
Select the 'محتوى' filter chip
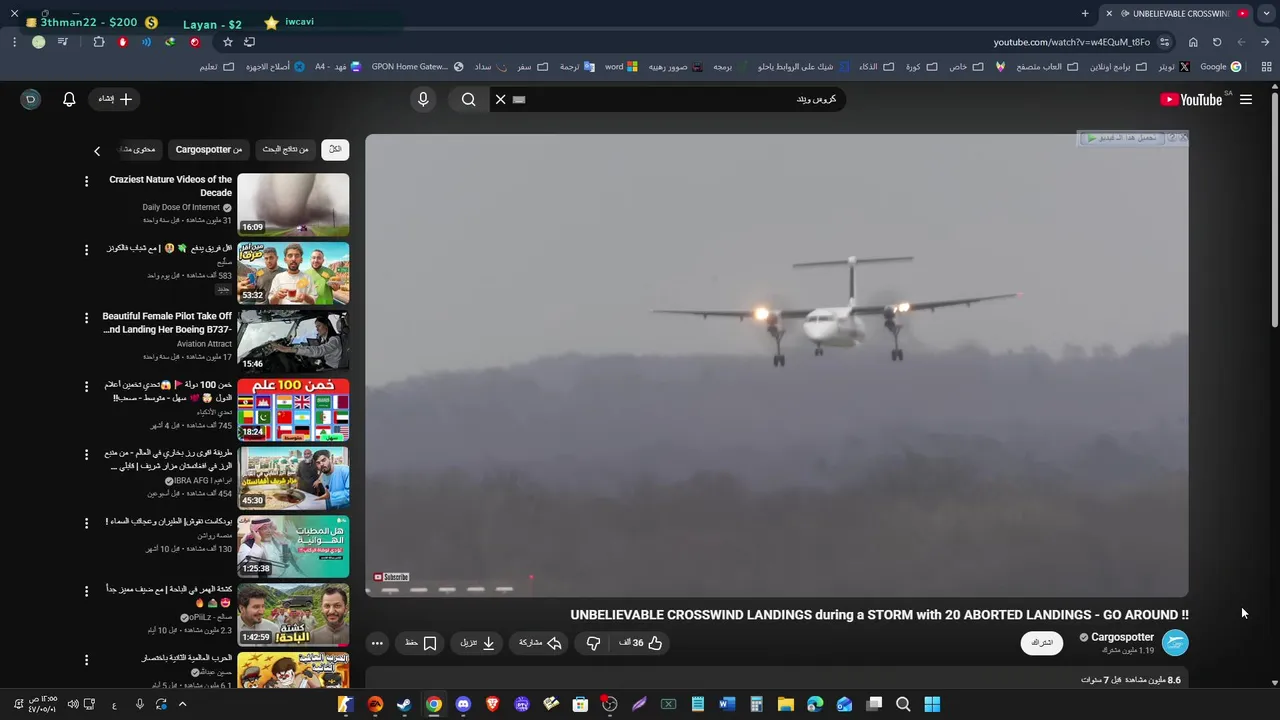click(140, 149)
